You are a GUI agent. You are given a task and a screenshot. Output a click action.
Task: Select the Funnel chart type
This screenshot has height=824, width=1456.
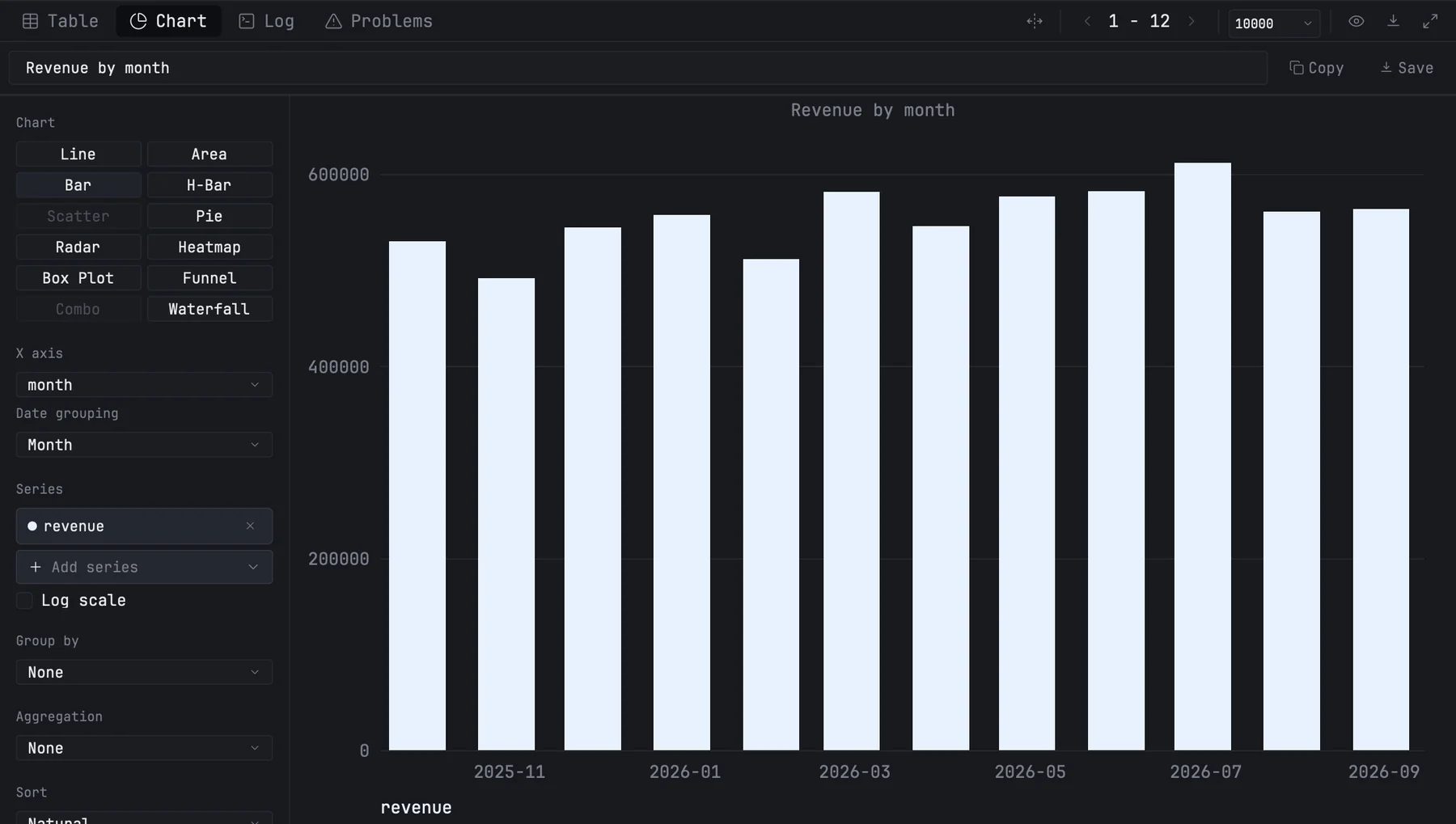pos(210,278)
